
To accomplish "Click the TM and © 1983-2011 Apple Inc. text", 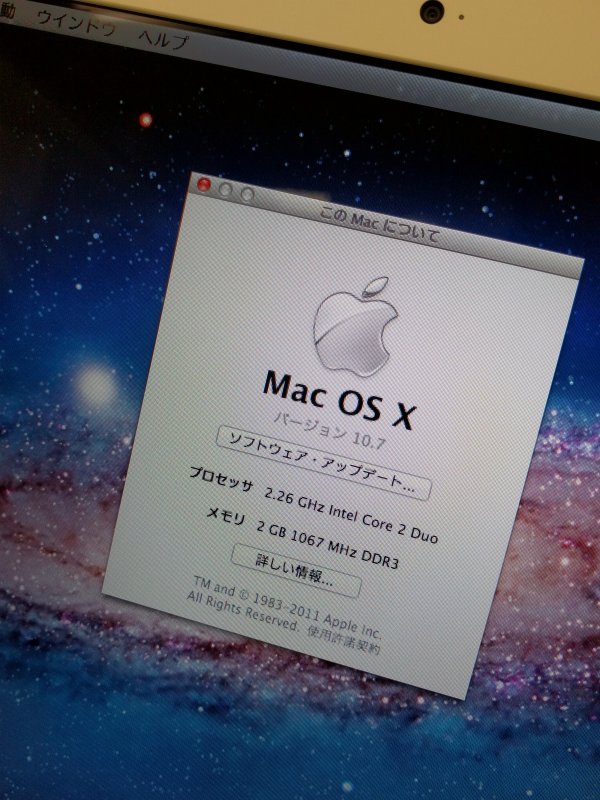I will [287, 607].
